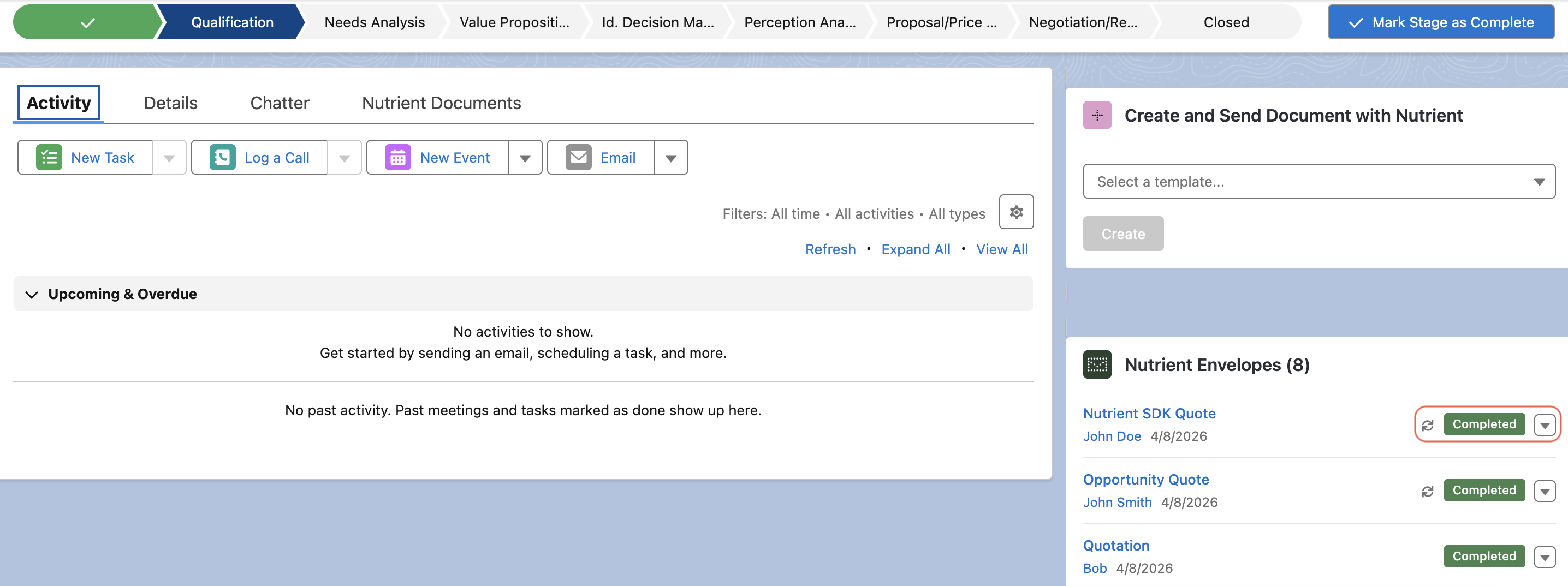Select the Needs Analysis stage chevron
Image resolution: width=1568 pixels, height=586 pixels.
pos(374,22)
